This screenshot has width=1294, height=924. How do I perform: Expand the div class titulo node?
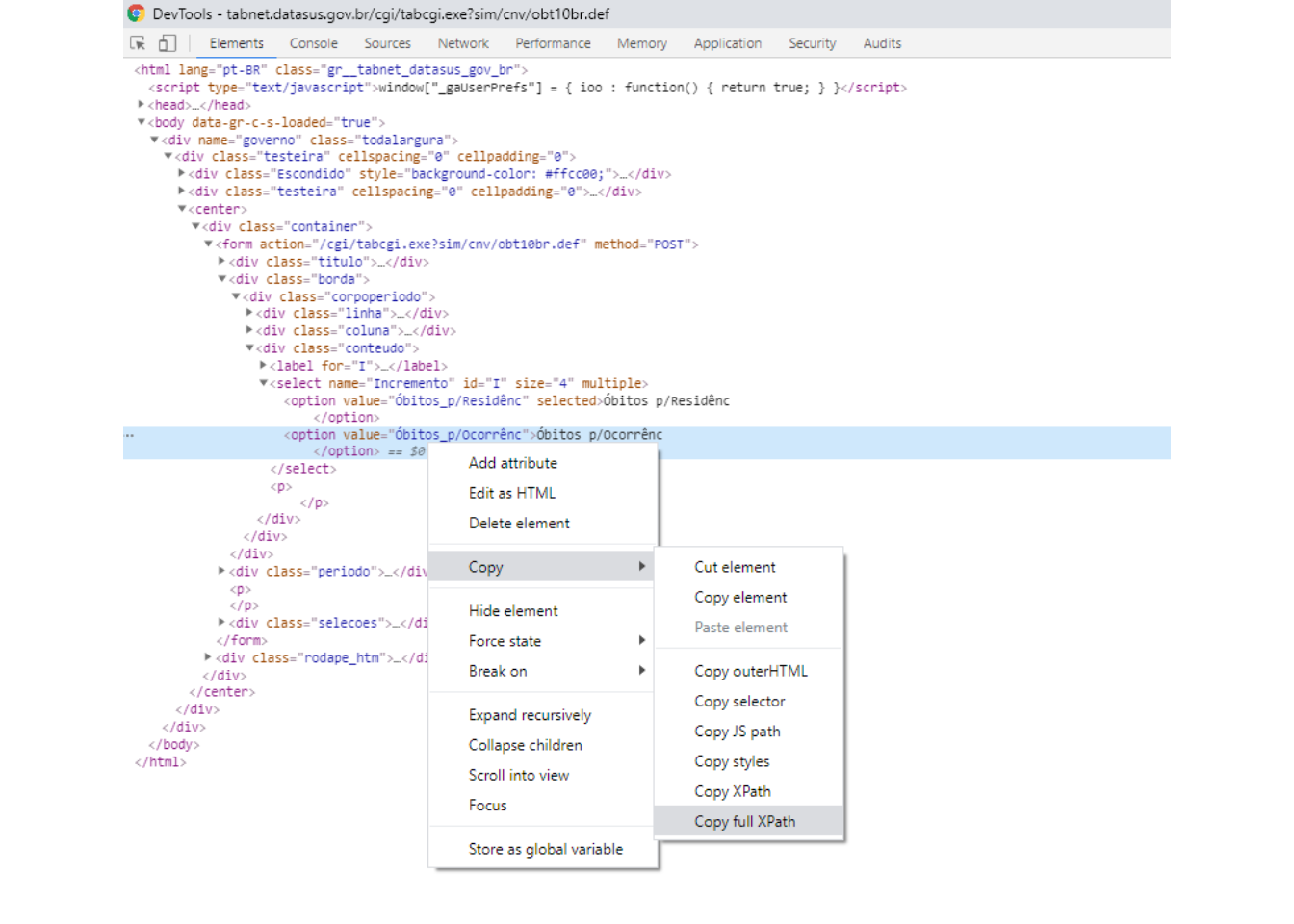[x=222, y=262]
